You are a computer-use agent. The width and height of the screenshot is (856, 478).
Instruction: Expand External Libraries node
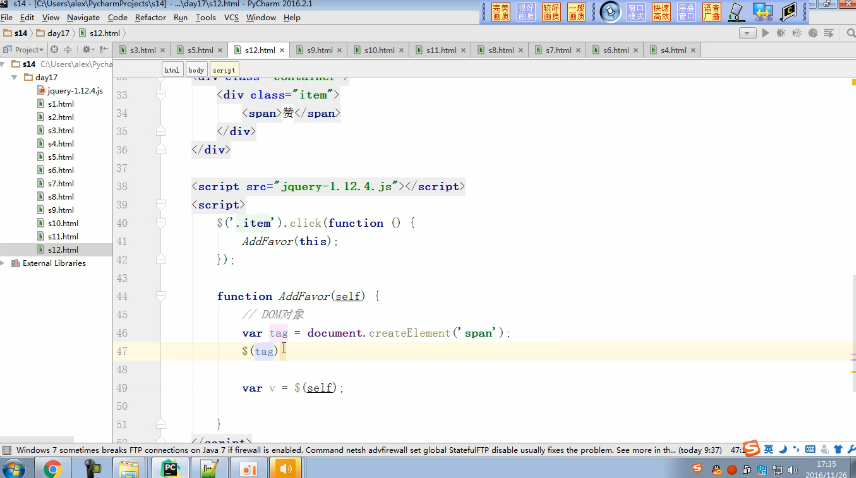[3, 263]
